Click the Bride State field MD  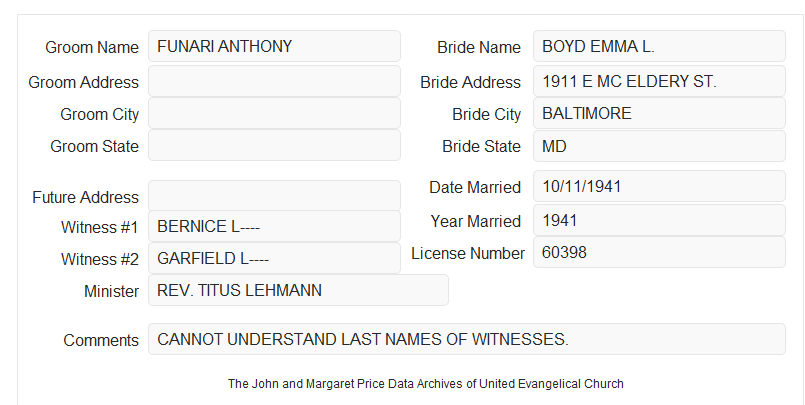tap(659, 146)
